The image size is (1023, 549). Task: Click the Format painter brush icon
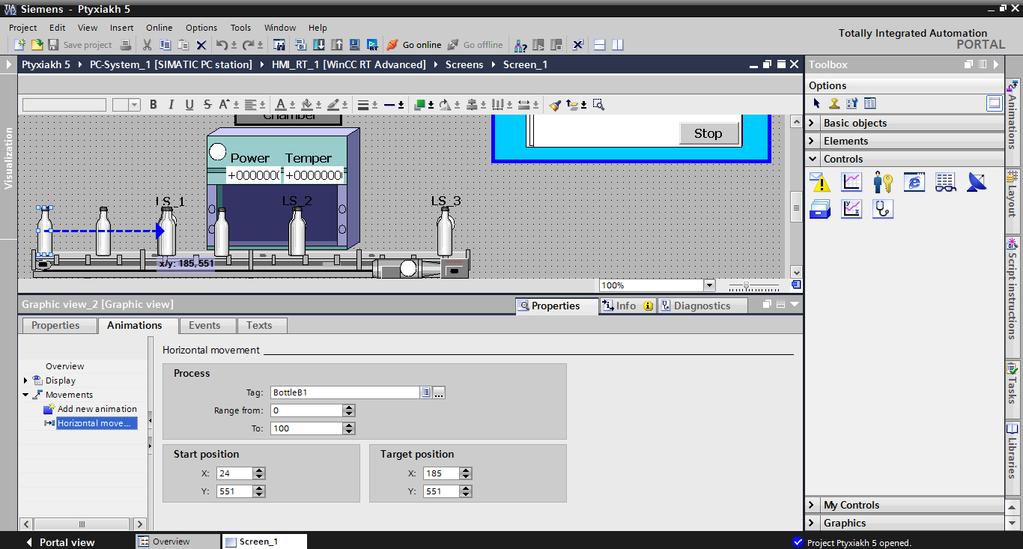click(555, 104)
